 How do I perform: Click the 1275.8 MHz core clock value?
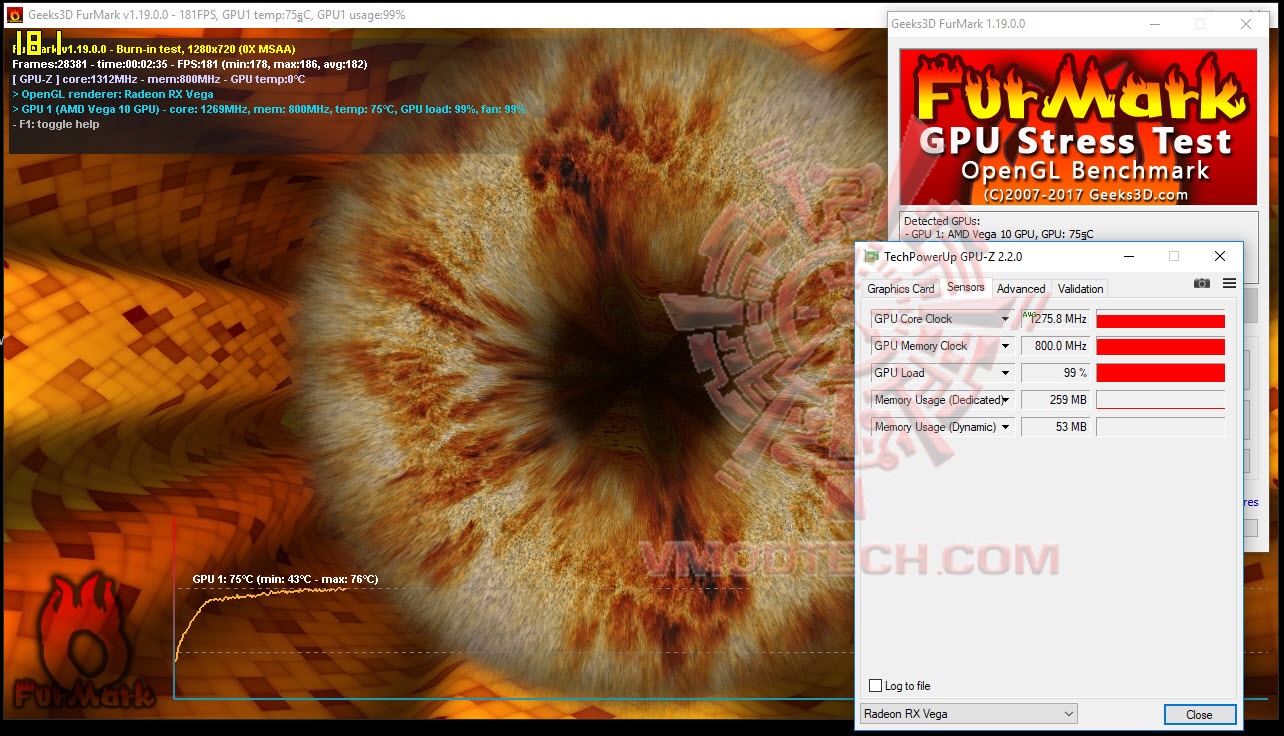pyautogui.click(x=1055, y=319)
